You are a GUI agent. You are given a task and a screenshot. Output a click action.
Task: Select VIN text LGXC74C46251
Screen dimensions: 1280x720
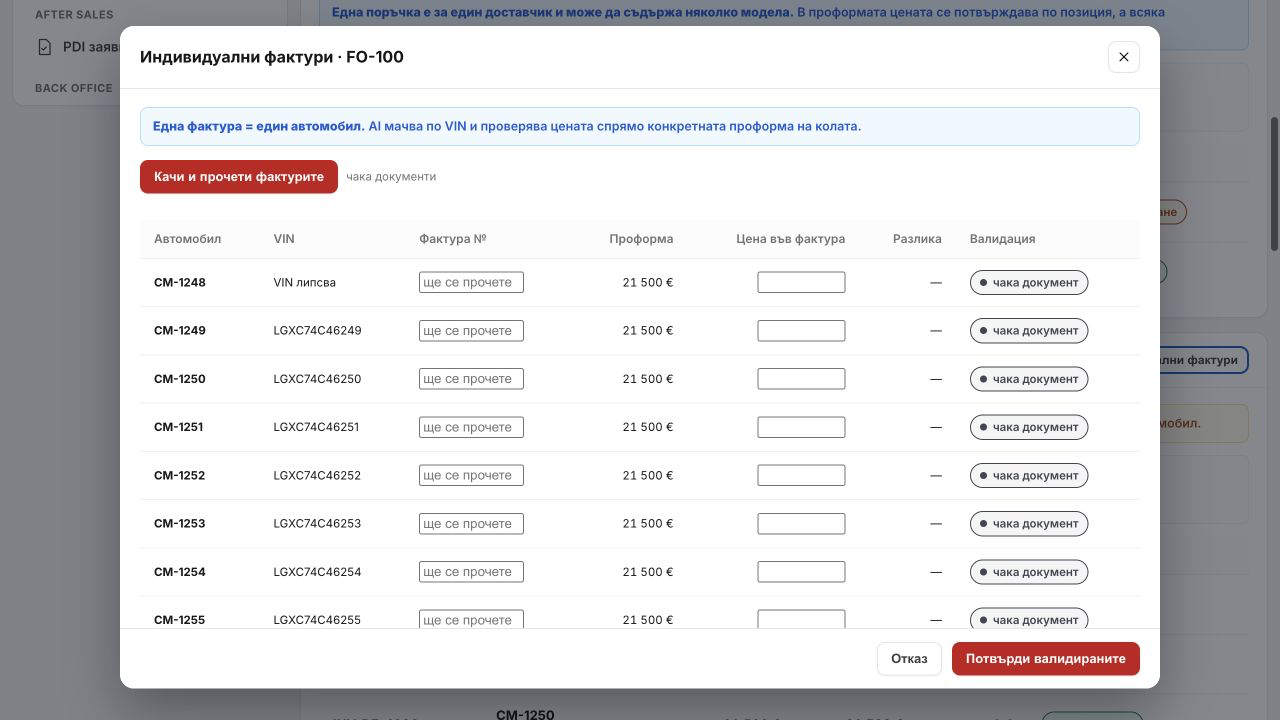pos(316,427)
